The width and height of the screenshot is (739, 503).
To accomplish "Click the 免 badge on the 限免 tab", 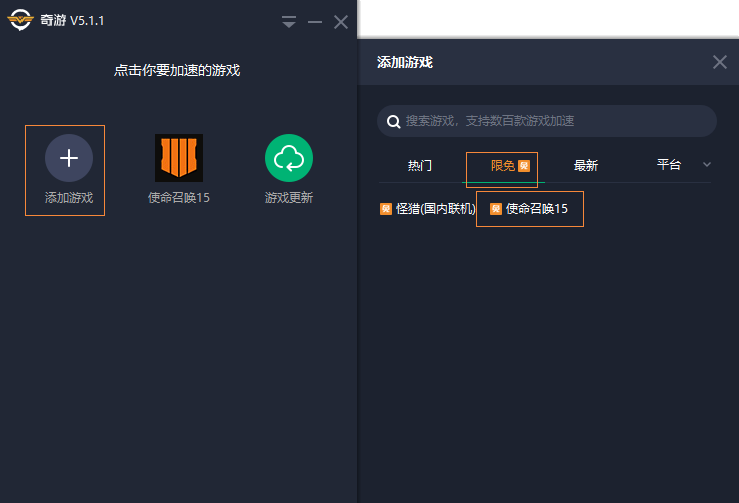I will click(x=524, y=166).
